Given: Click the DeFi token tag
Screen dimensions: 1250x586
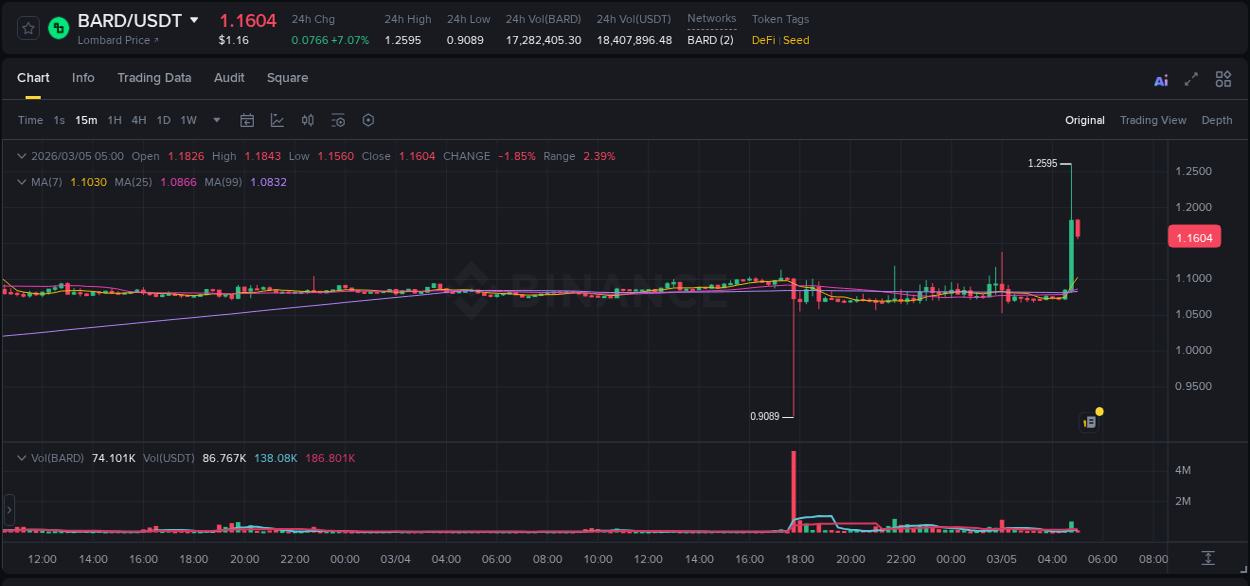Looking at the screenshot, I should coord(764,40).
